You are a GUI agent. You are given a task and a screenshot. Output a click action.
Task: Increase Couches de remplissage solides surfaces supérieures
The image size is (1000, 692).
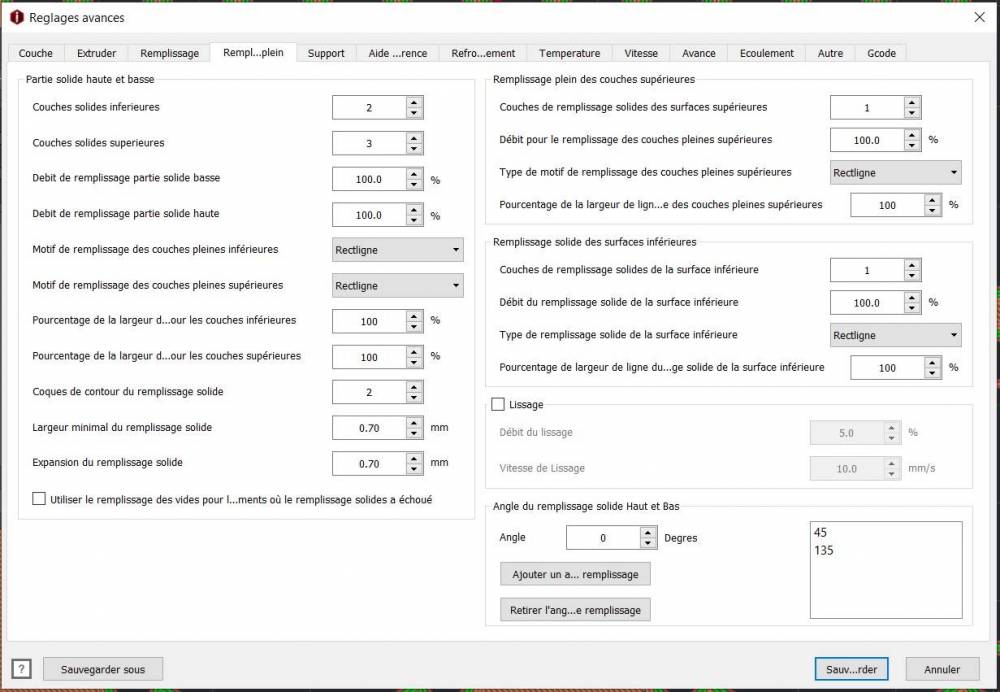click(912, 102)
